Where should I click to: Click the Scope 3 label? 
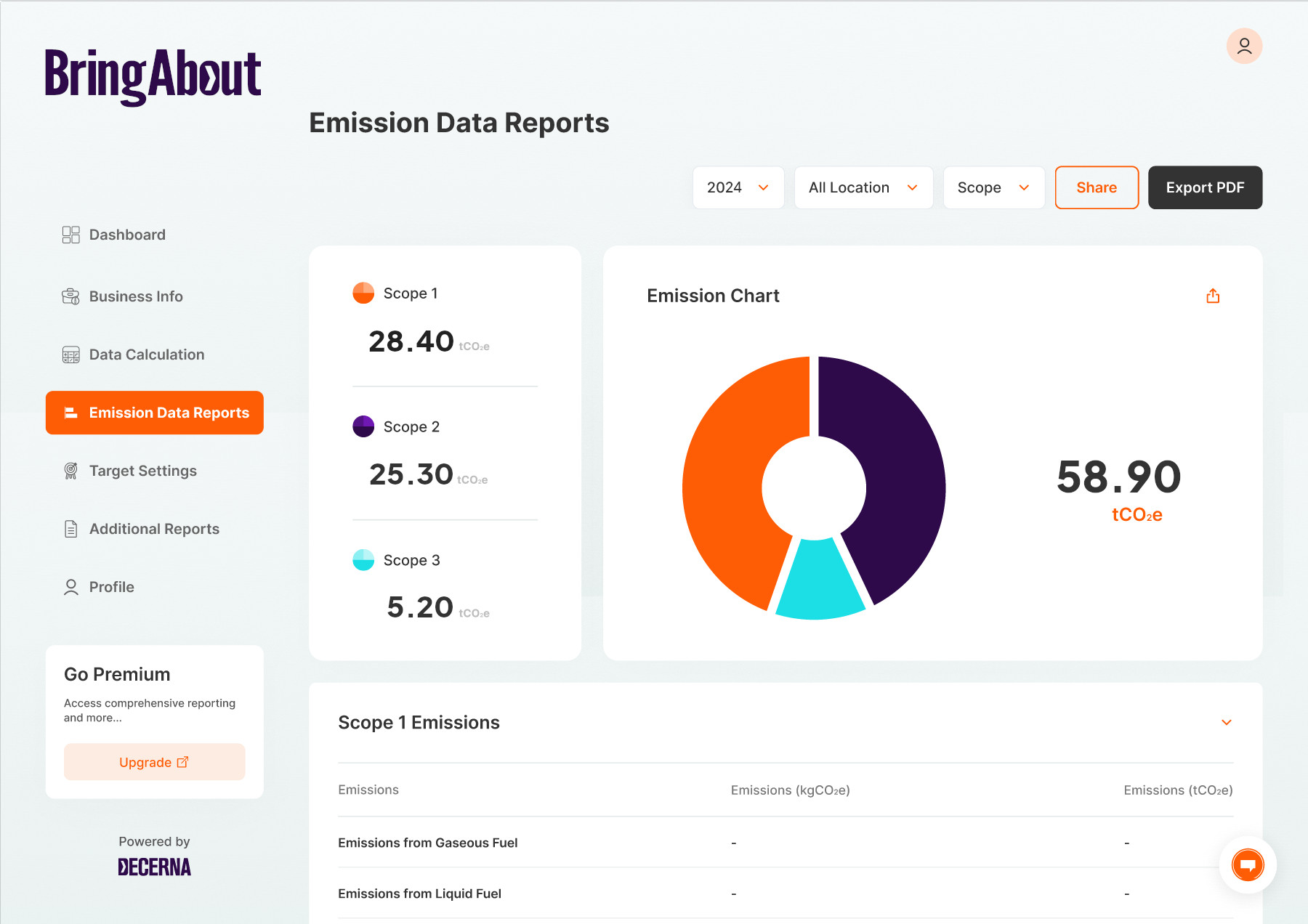411,560
